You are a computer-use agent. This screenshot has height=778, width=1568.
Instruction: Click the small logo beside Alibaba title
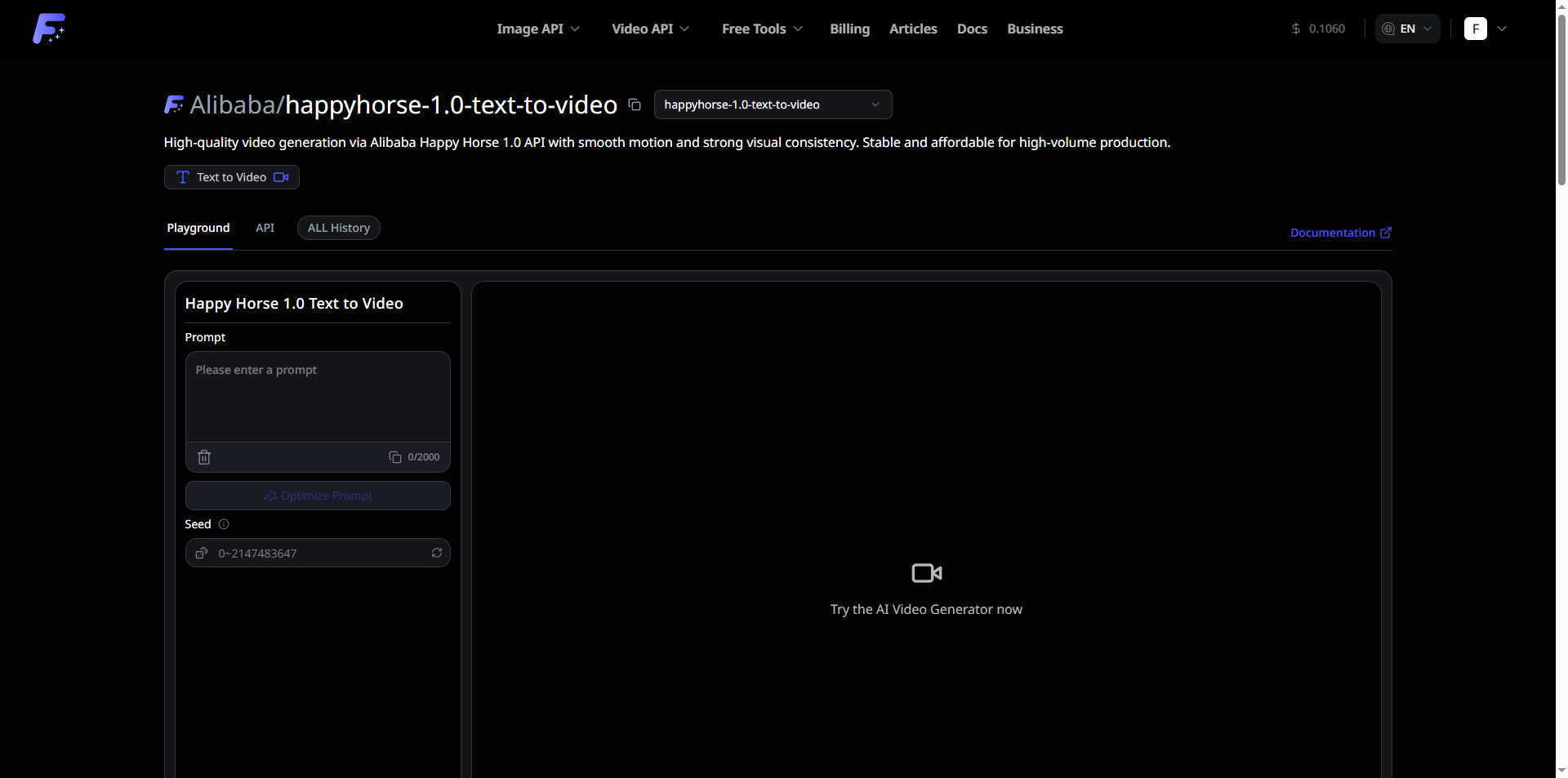point(174,104)
